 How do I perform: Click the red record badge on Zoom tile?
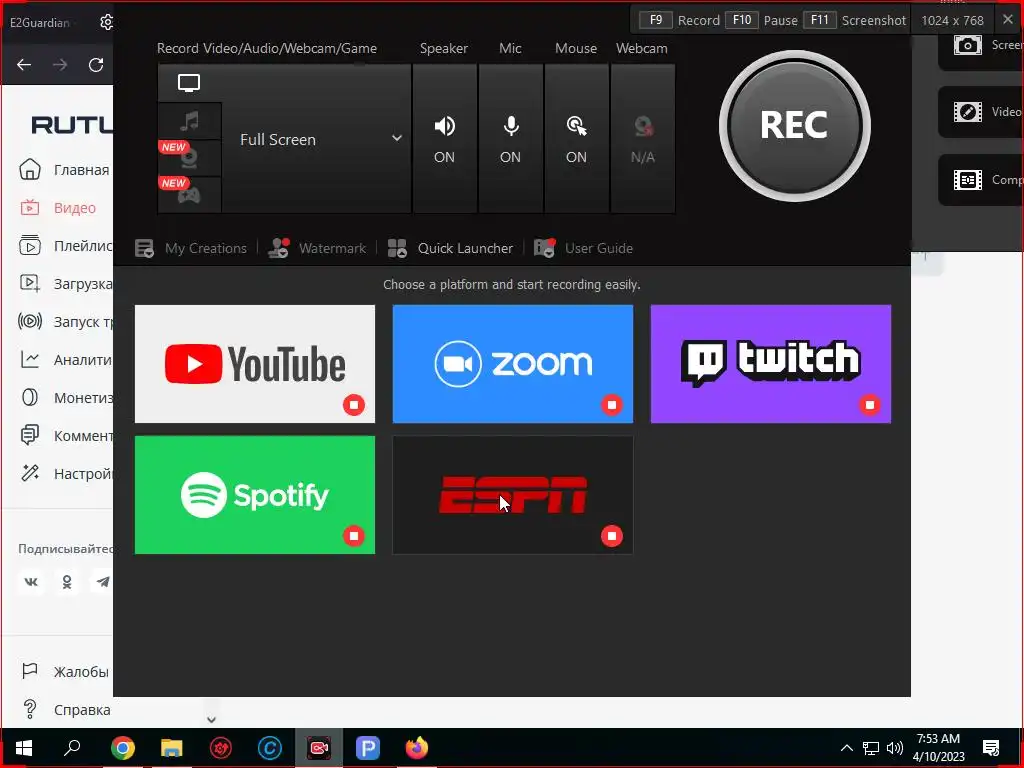(612, 405)
